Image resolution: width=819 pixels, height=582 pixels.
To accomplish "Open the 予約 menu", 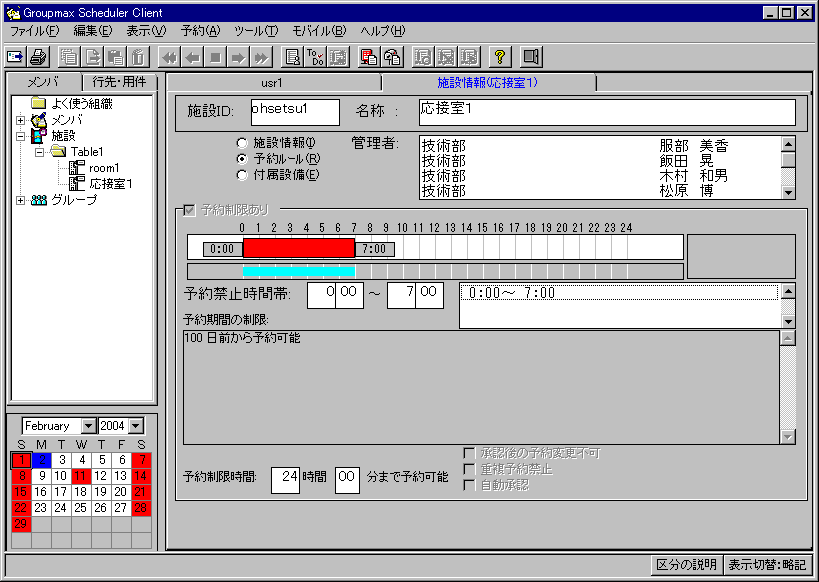I will (x=200, y=31).
